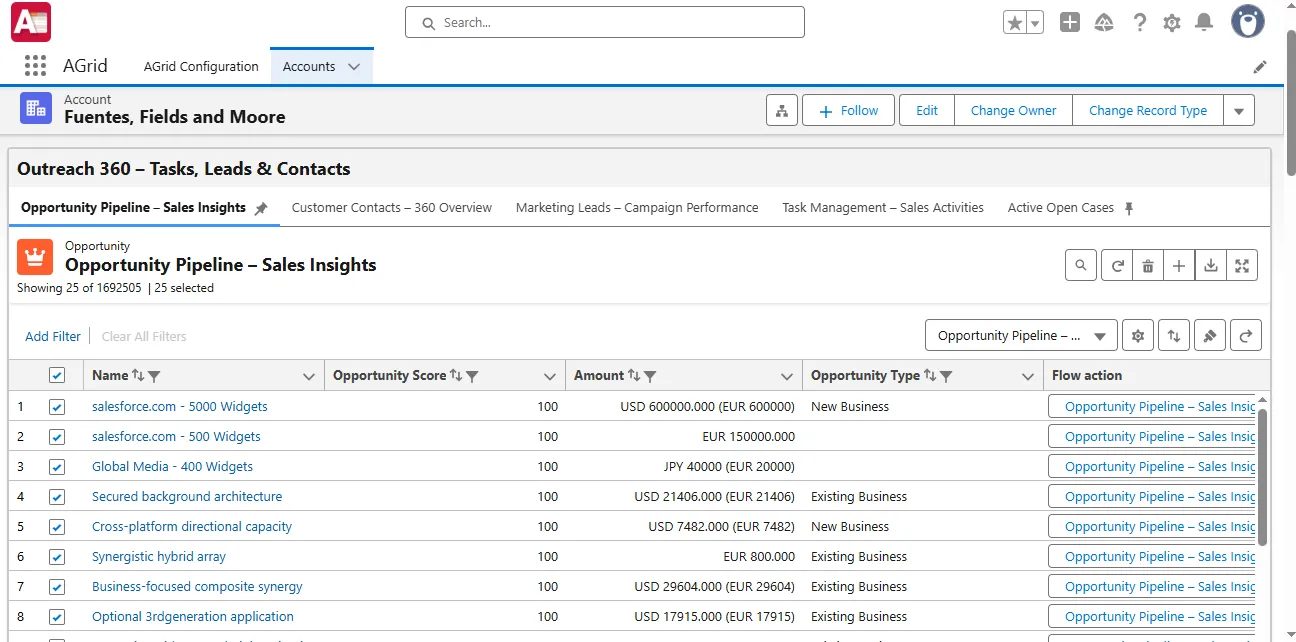Click the Follow button
The height and width of the screenshot is (642, 1296).
pos(848,111)
